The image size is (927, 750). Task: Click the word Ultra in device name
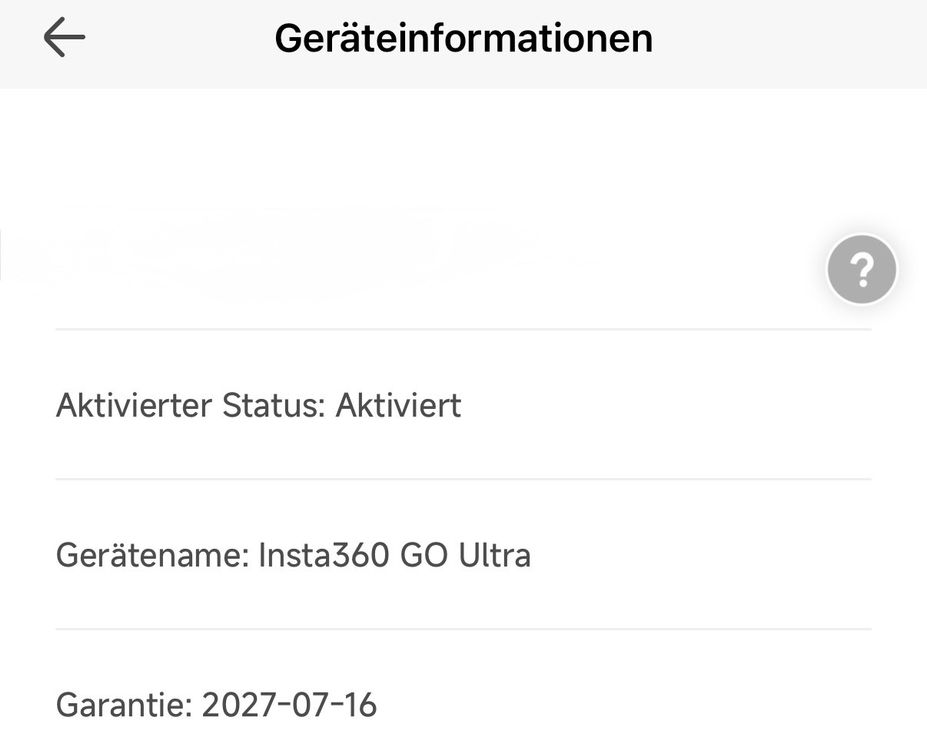coord(495,556)
